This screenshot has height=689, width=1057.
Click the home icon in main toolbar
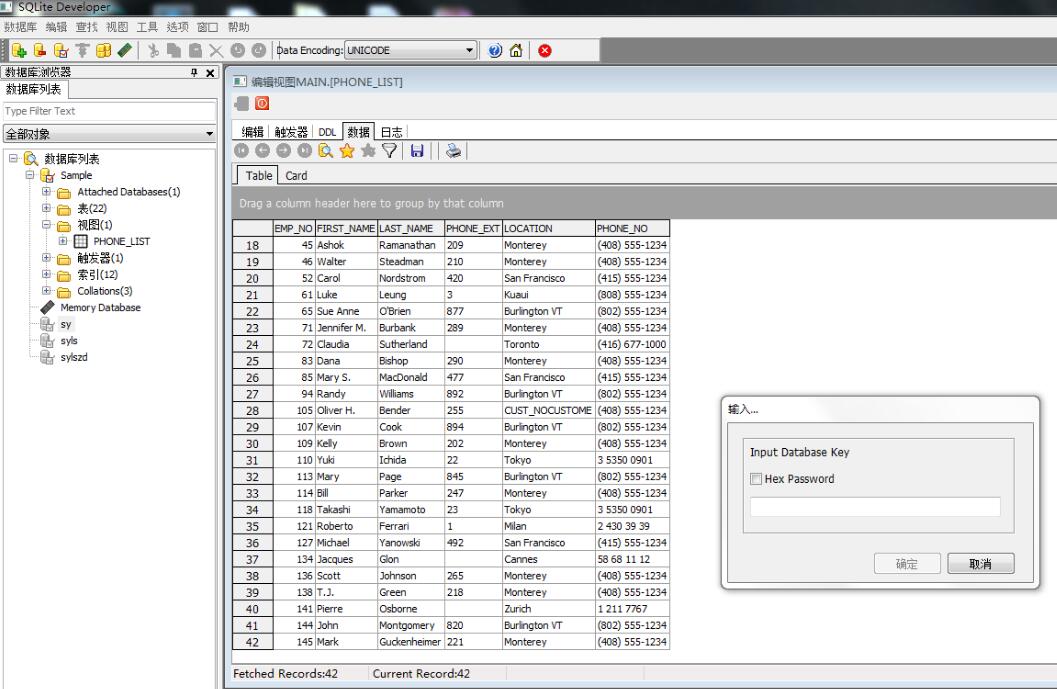[518, 50]
